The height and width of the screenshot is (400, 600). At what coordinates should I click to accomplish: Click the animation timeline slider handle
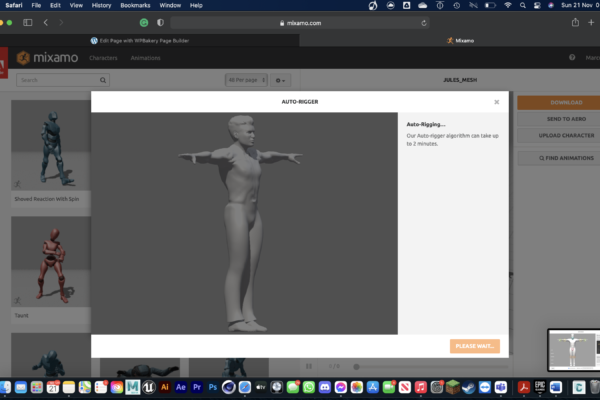tap(356, 367)
